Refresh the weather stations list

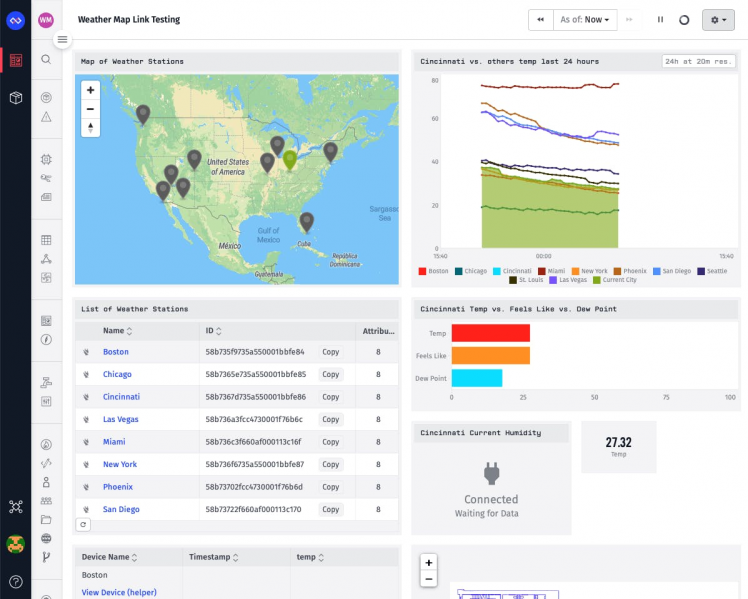(x=83, y=524)
